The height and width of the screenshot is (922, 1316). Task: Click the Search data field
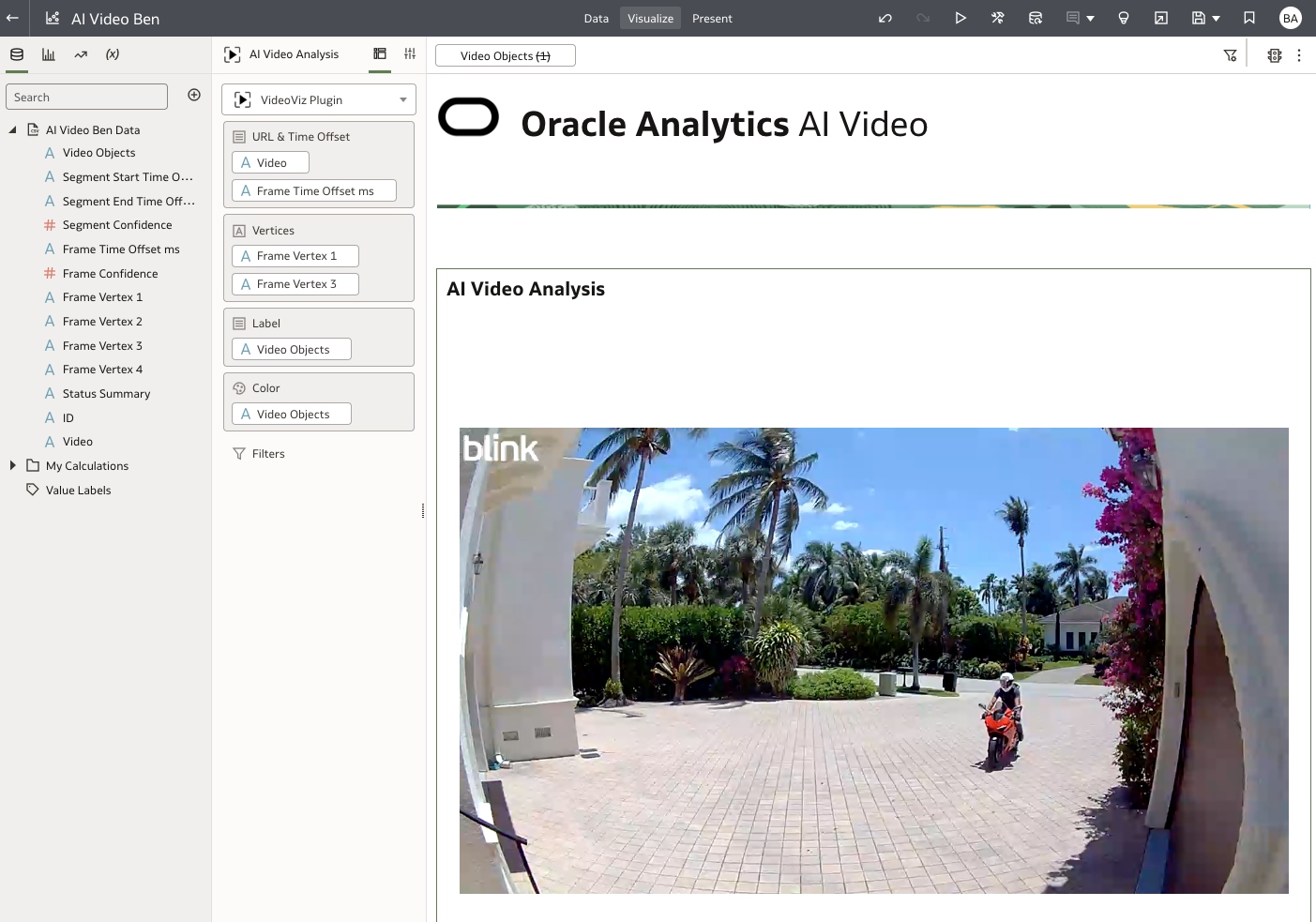coord(87,97)
